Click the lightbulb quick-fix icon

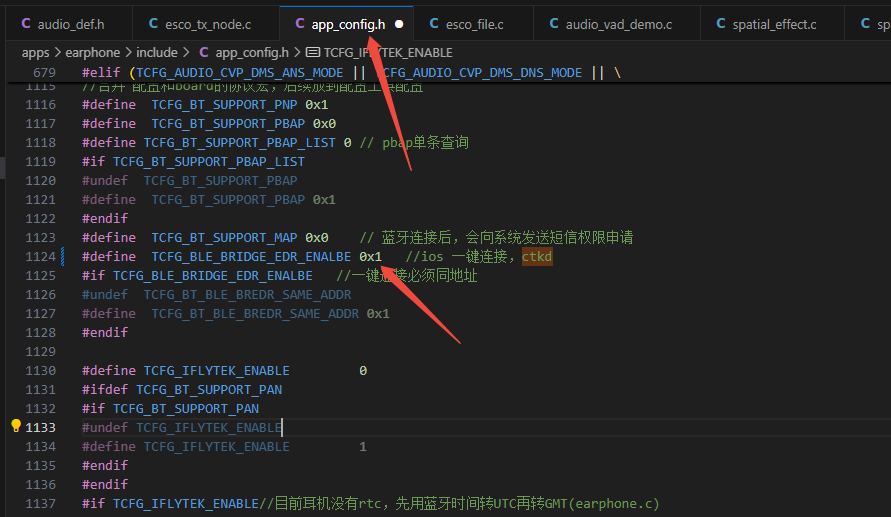[x=16, y=426]
